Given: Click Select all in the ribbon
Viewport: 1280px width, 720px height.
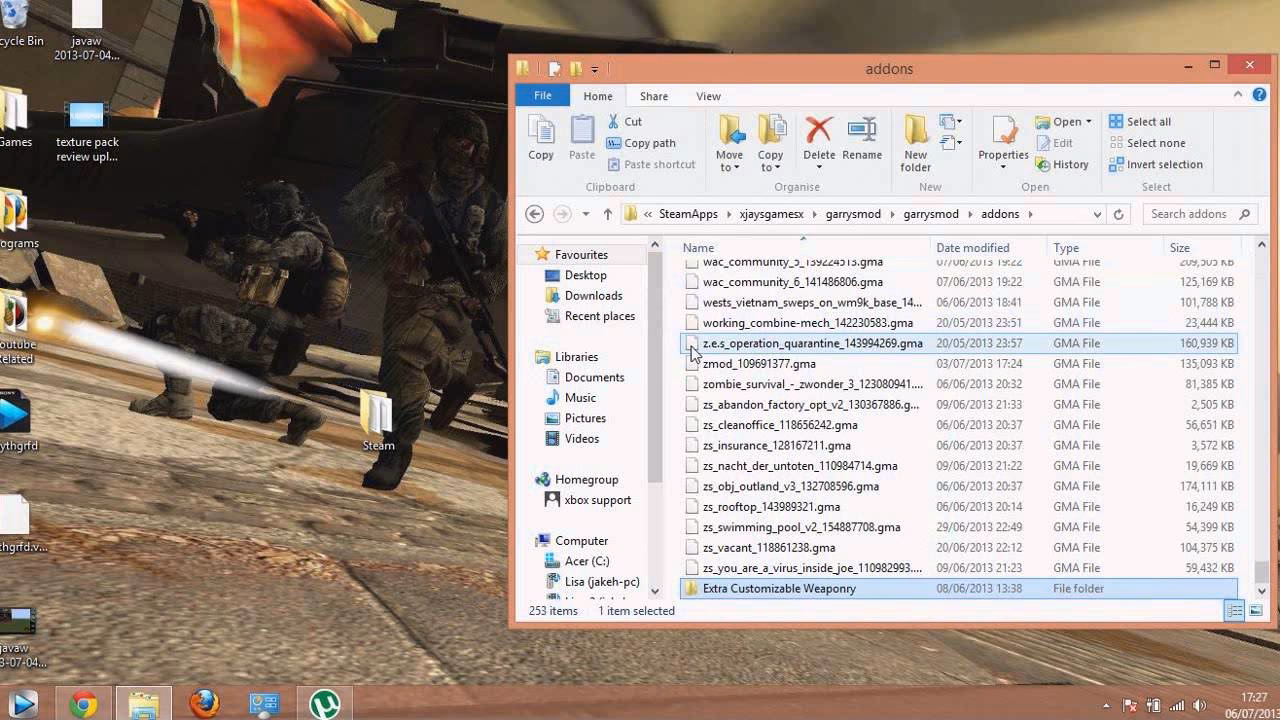Looking at the screenshot, I should (x=1140, y=121).
